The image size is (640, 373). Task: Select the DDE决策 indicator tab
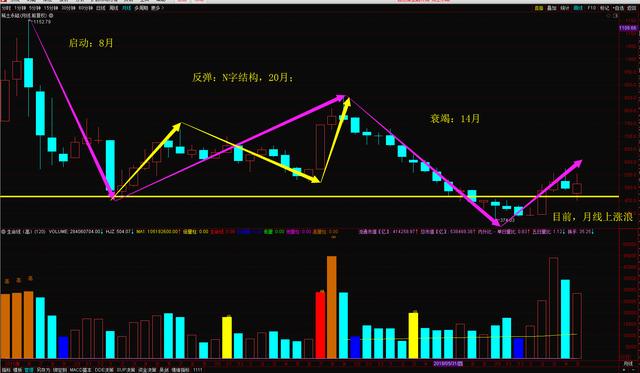(104, 370)
